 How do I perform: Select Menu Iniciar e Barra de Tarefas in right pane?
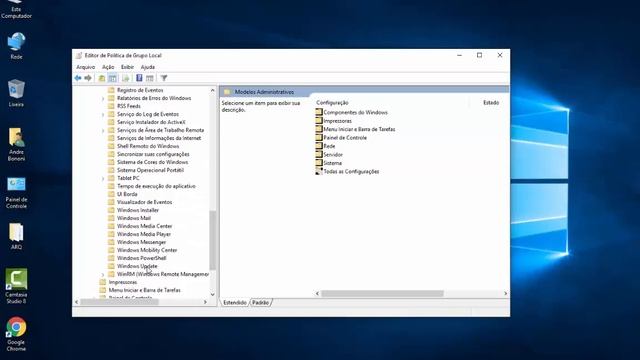[x=355, y=129]
